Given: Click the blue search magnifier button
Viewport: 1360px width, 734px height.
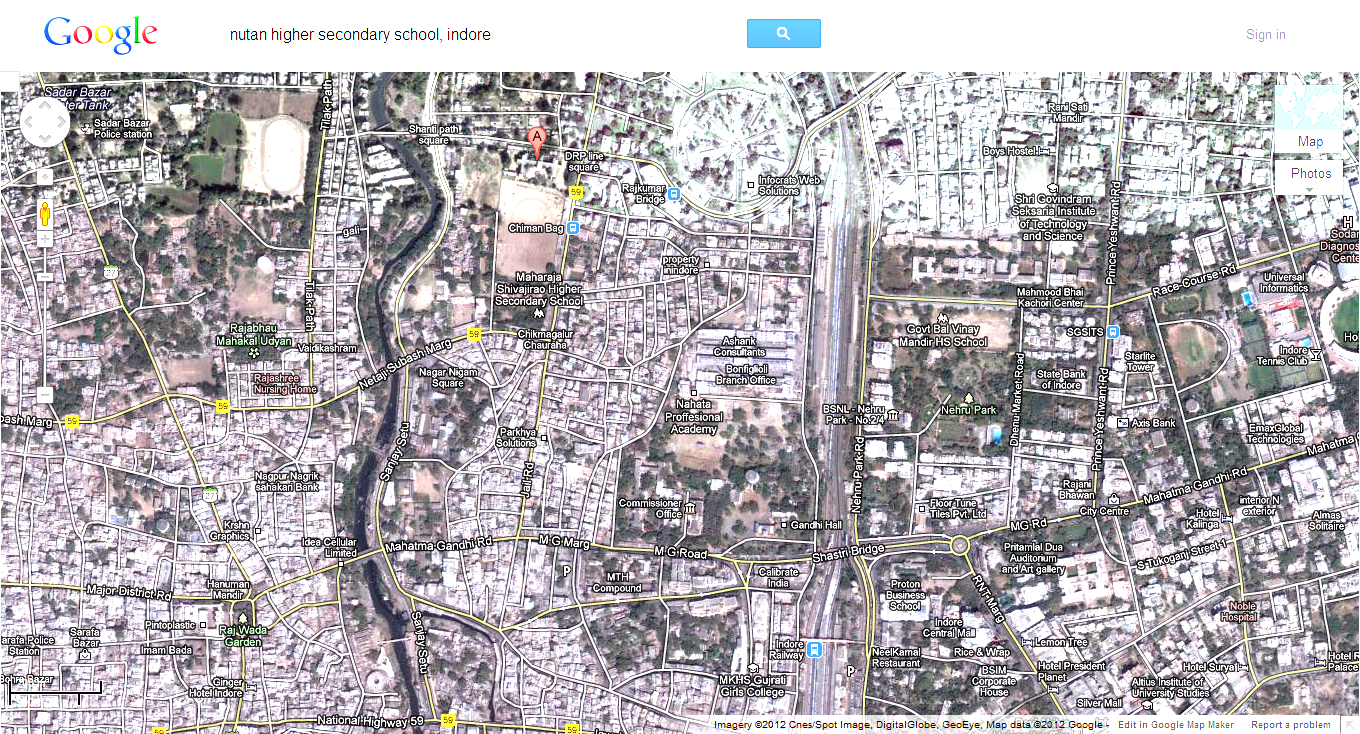Looking at the screenshot, I should coord(783,33).
